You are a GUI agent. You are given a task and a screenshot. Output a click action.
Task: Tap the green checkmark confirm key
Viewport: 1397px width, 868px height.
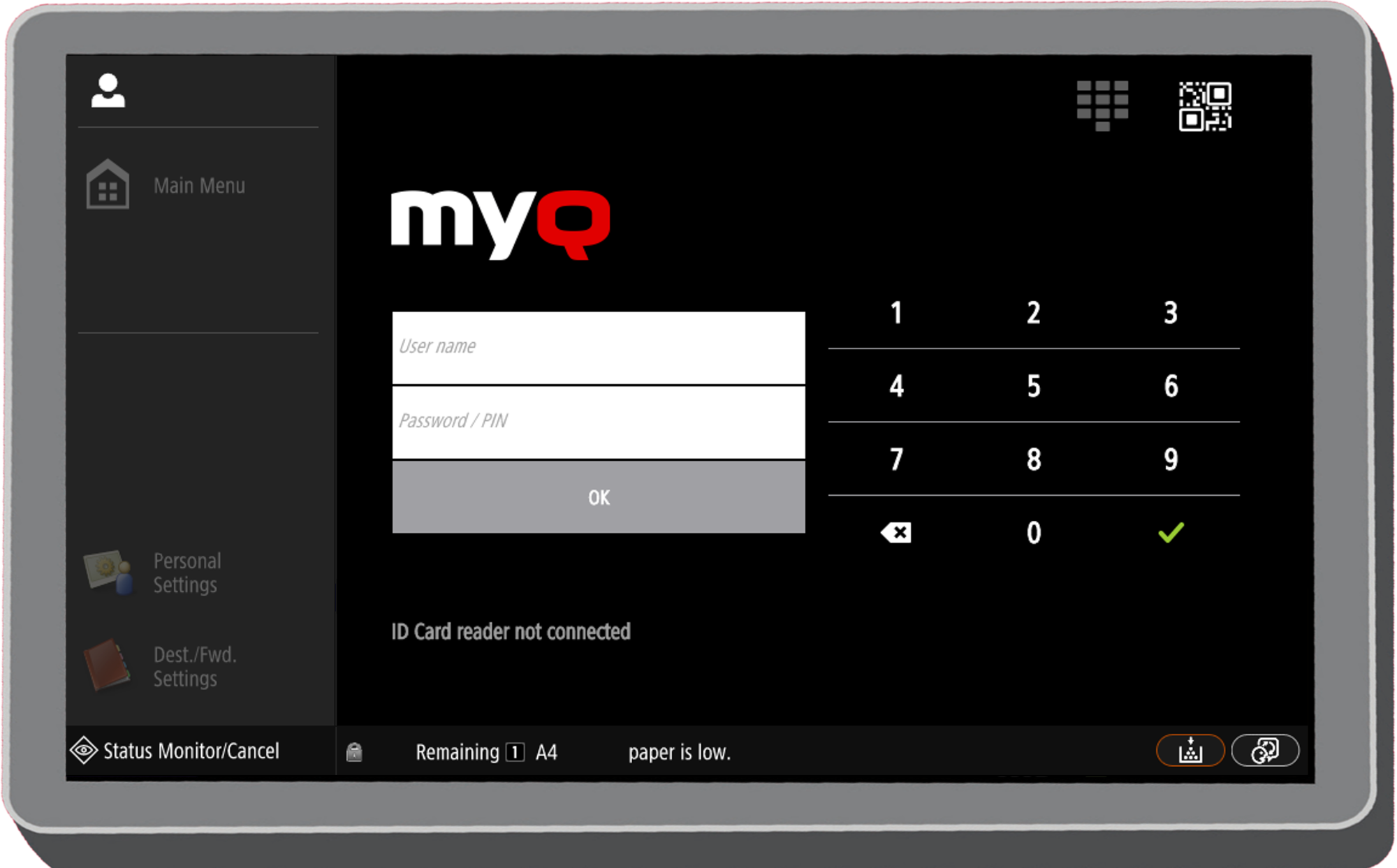pyautogui.click(x=1171, y=533)
